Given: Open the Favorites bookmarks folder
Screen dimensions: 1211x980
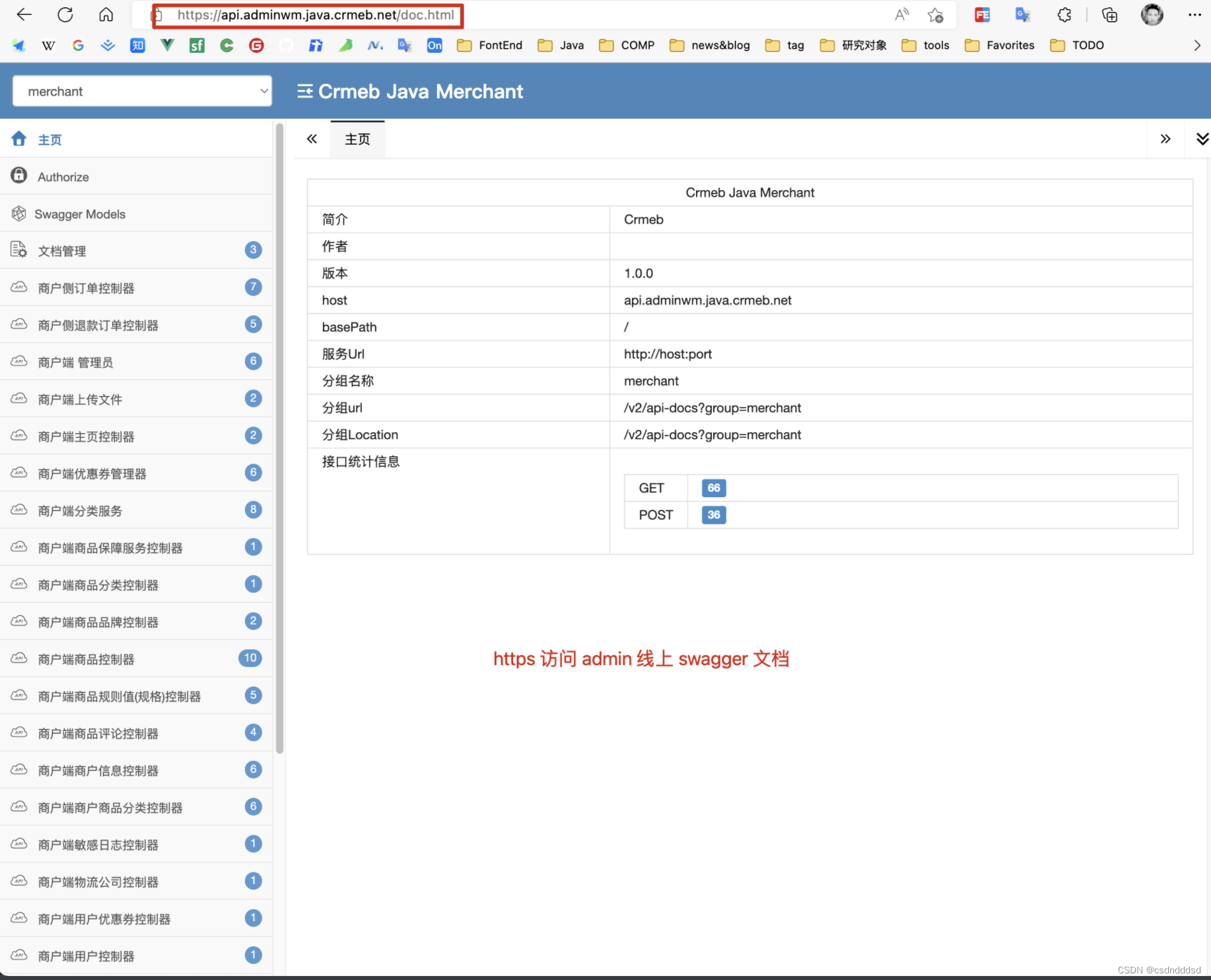Looking at the screenshot, I should (x=1000, y=45).
